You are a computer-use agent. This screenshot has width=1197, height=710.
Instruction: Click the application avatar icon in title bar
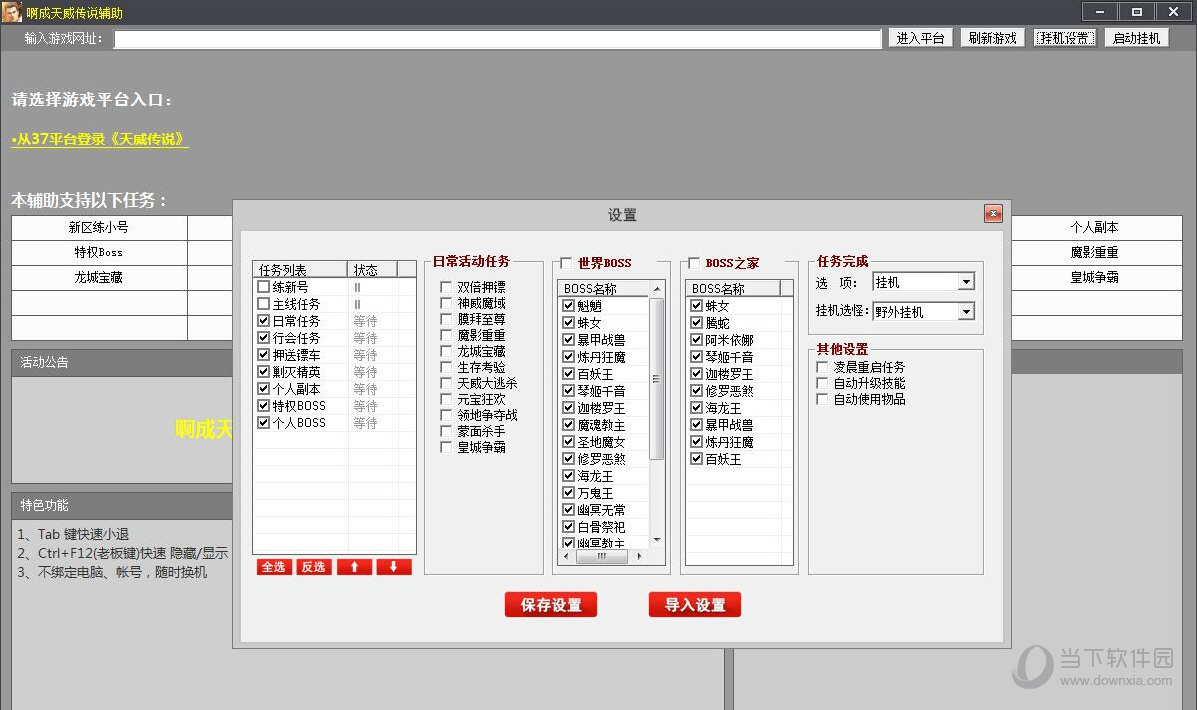click(11, 12)
